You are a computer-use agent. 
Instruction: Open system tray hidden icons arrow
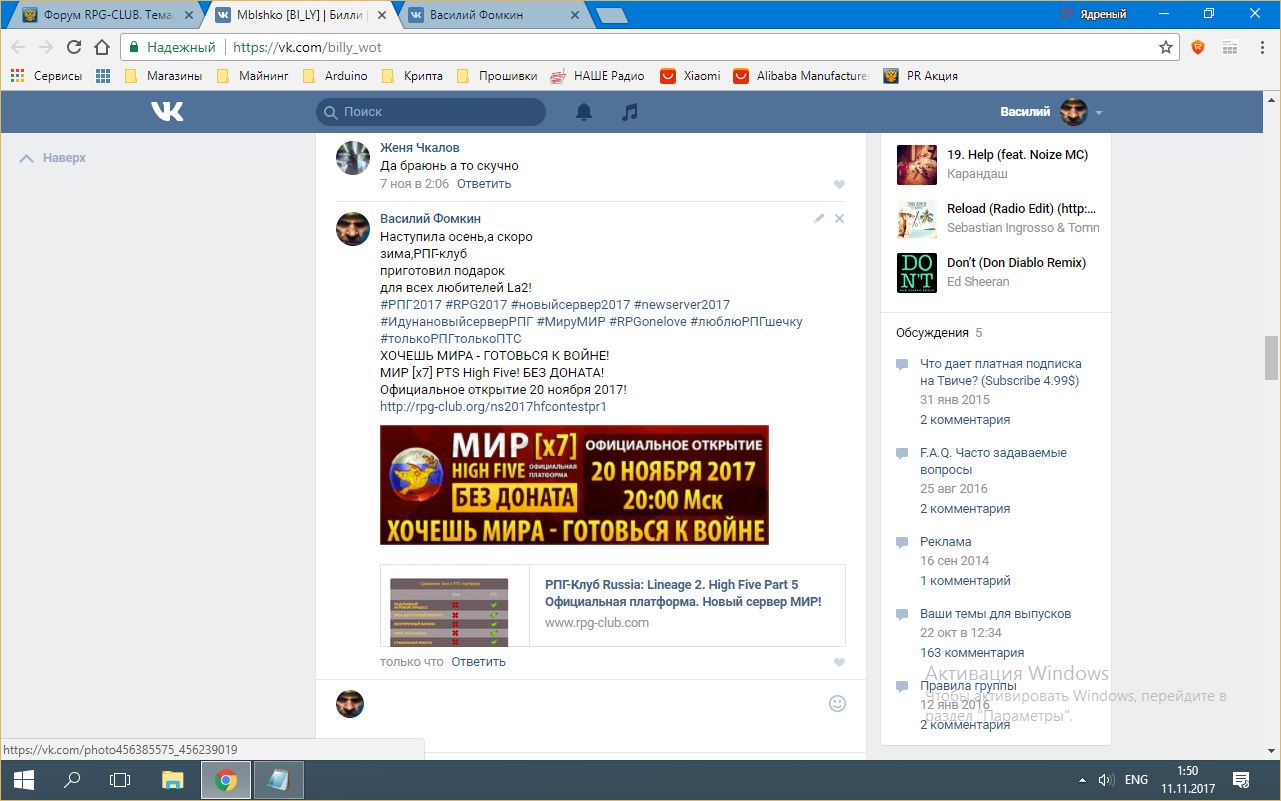(x=1082, y=780)
